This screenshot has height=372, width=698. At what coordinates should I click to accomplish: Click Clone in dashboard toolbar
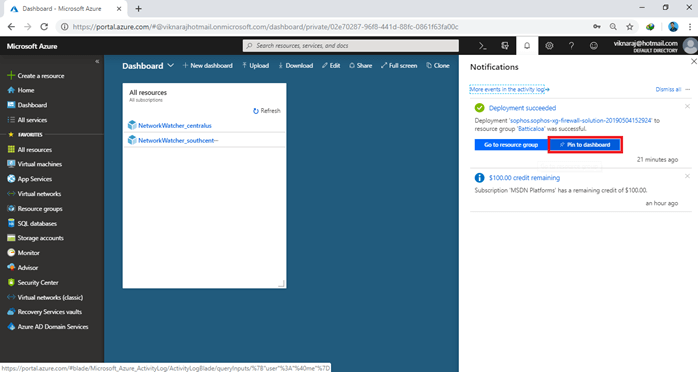(438, 65)
